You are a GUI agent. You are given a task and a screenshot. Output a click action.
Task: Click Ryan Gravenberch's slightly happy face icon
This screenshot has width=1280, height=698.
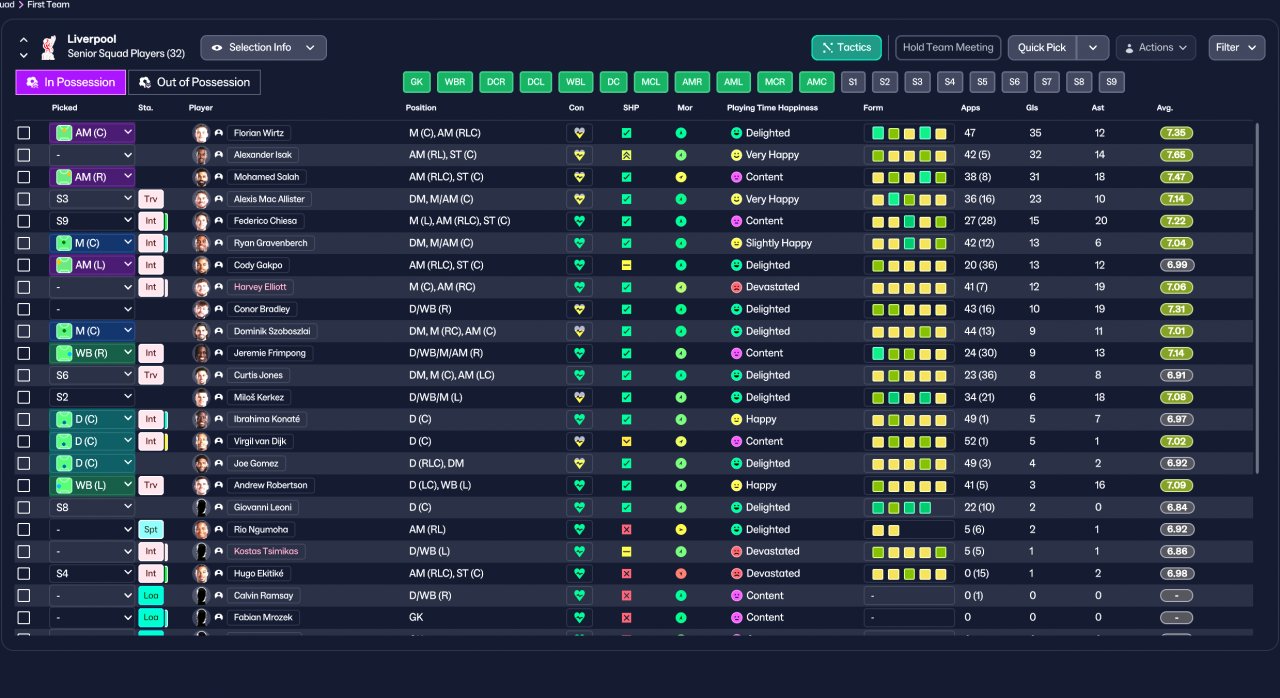pos(736,243)
